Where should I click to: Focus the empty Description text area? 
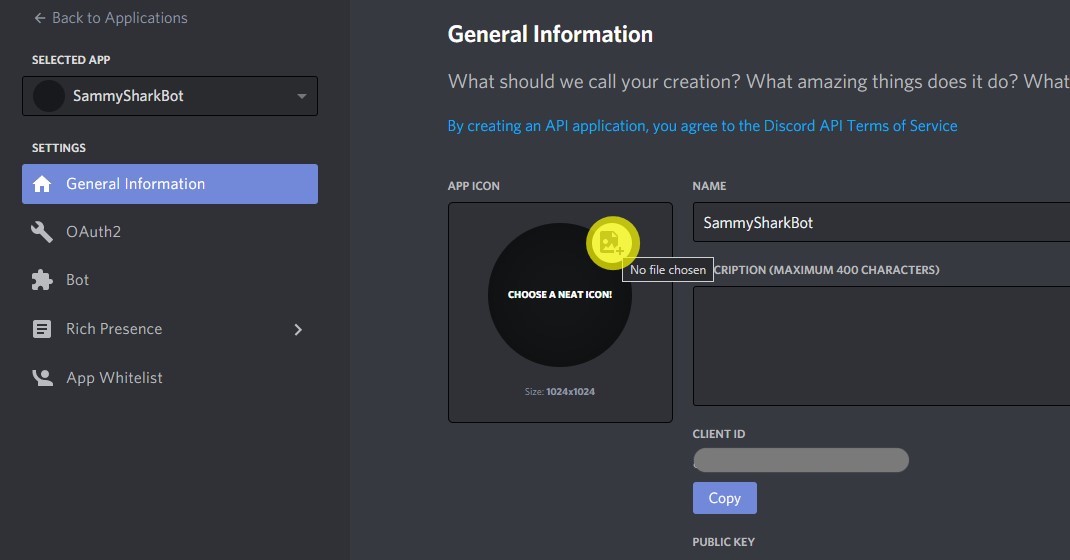click(880, 345)
